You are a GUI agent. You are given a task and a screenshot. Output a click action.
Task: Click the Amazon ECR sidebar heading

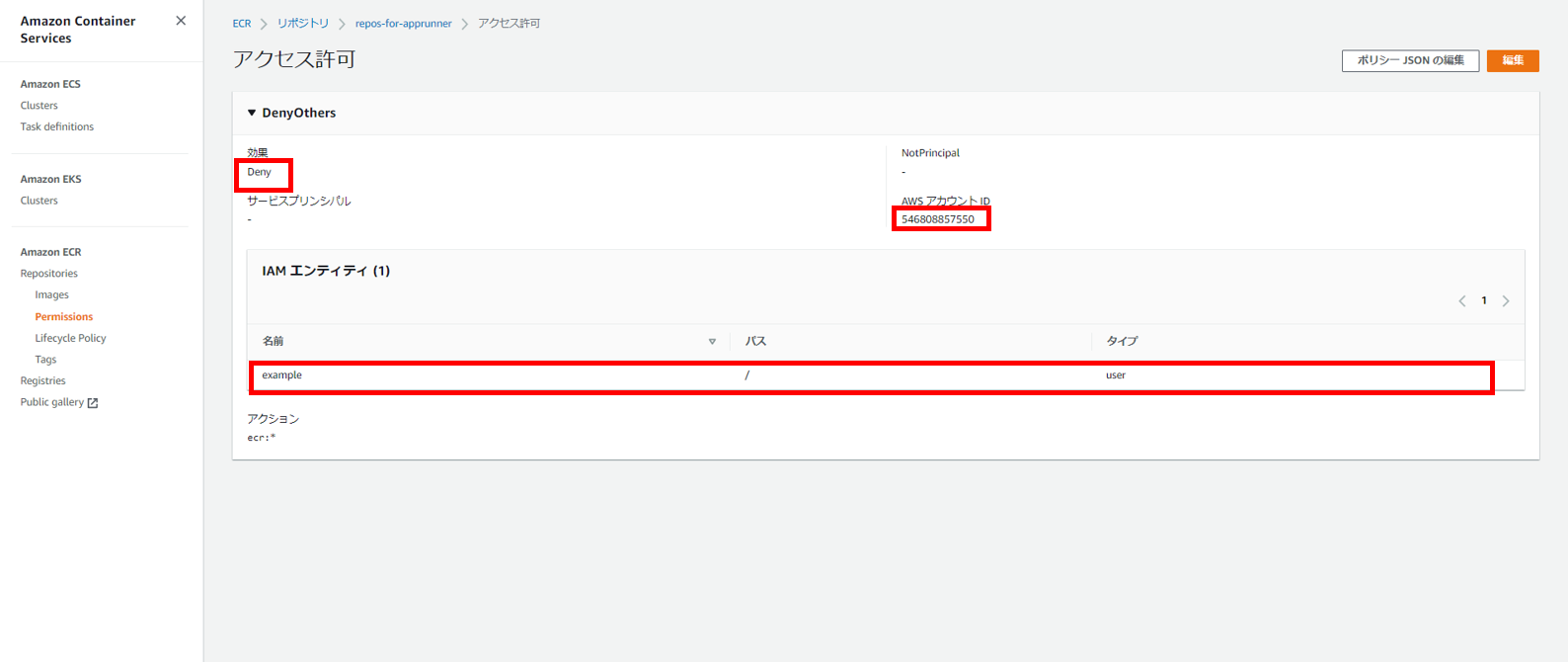point(51,252)
